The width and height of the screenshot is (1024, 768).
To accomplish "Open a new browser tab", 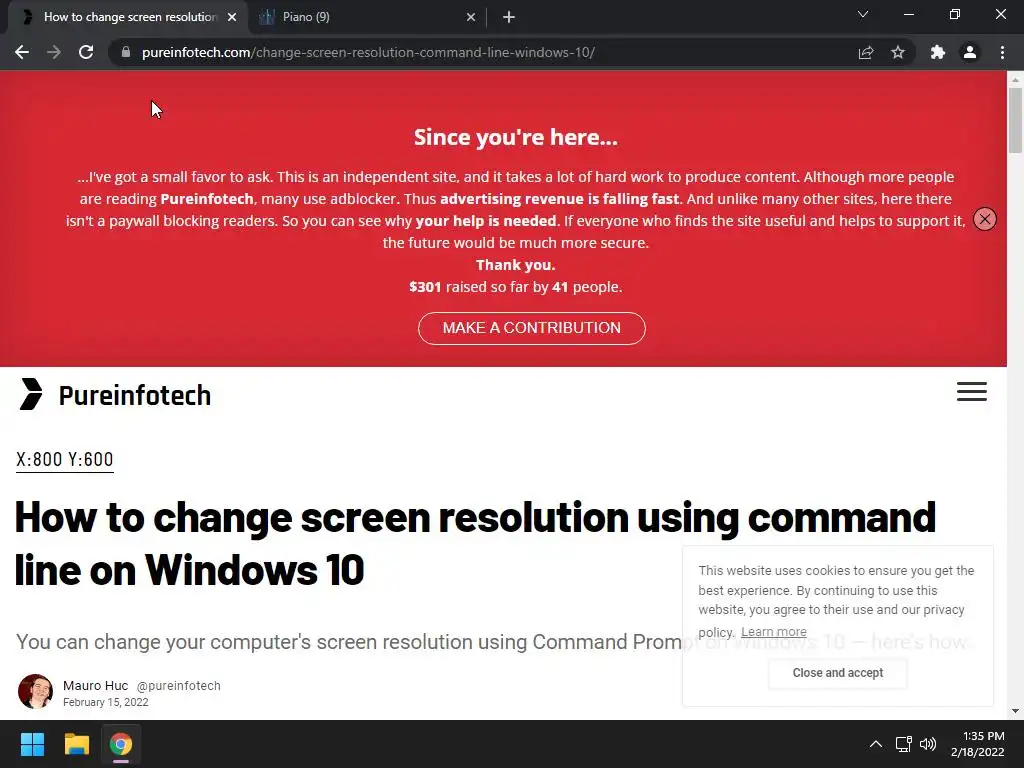I will 509,17.
